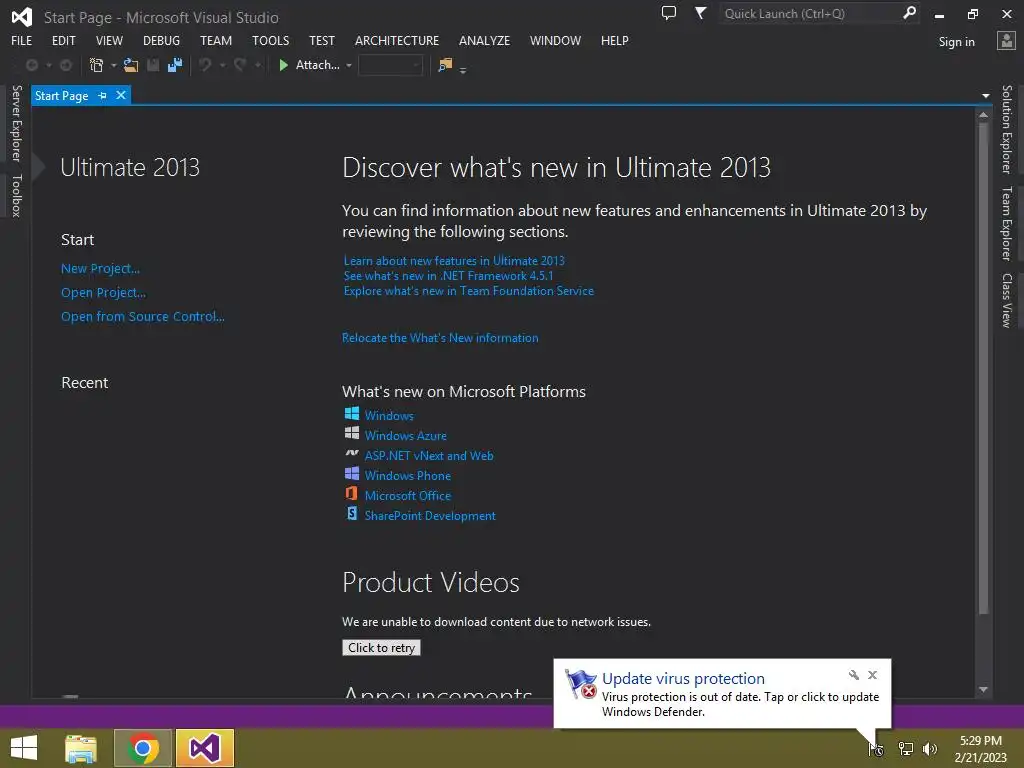The width and height of the screenshot is (1024, 768).
Task: Click the Redo toolbar icon
Action: pyautogui.click(x=240, y=65)
